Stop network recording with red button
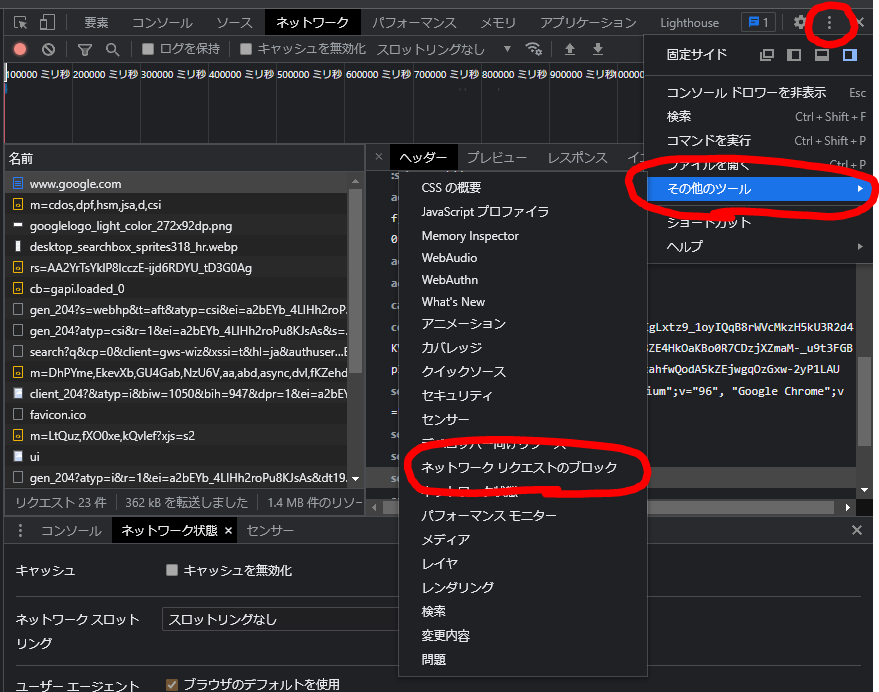Image resolution: width=879 pixels, height=692 pixels. [x=20, y=49]
